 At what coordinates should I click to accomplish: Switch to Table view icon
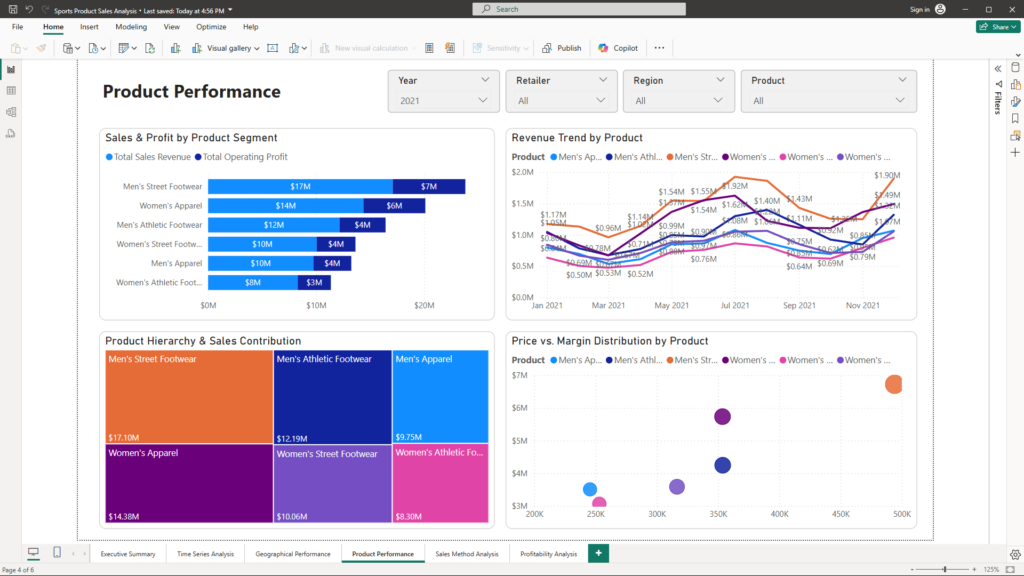[x=11, y=90]
